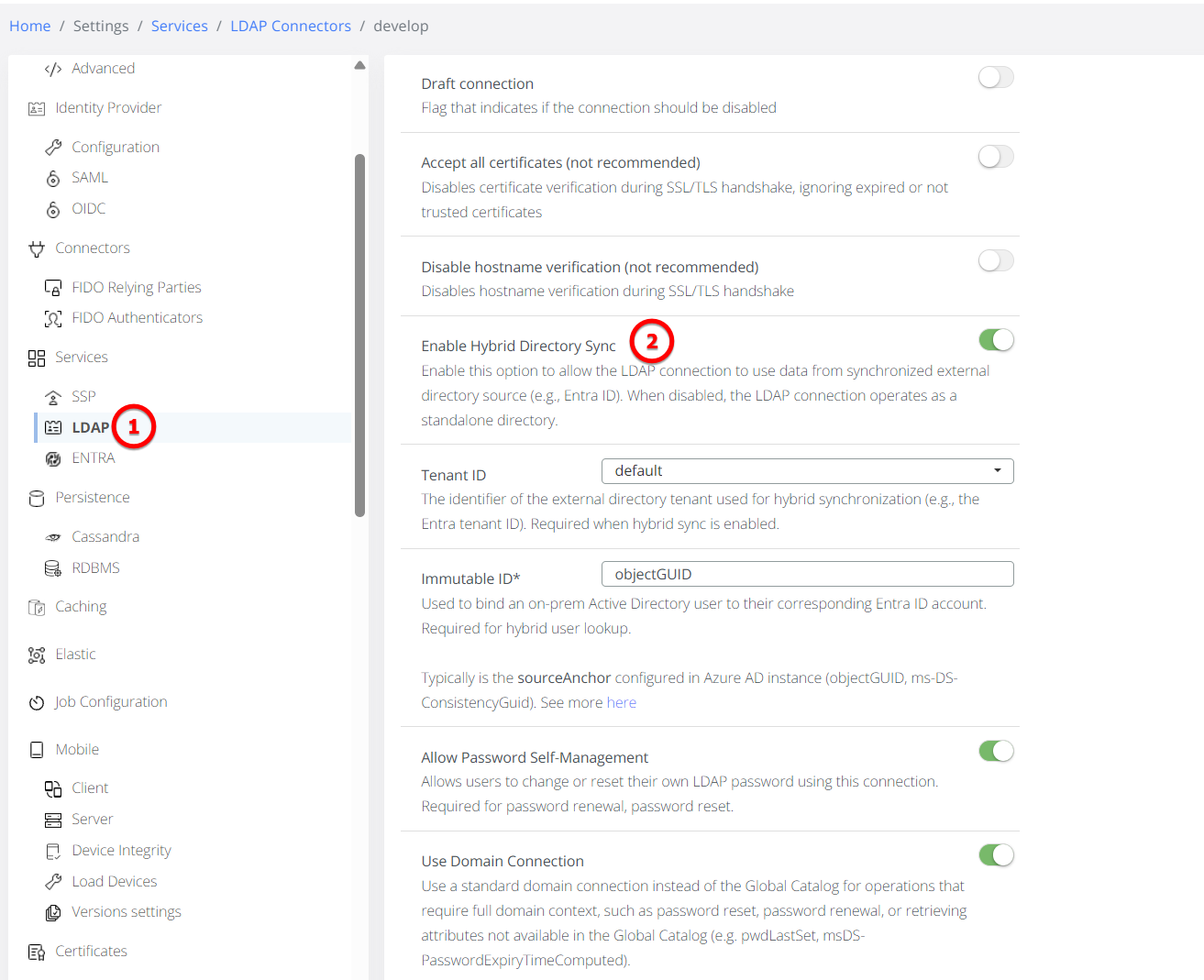Click the FIDO Authenticators icon
The width and height of the screenshot is (1204, 980).
53,318
